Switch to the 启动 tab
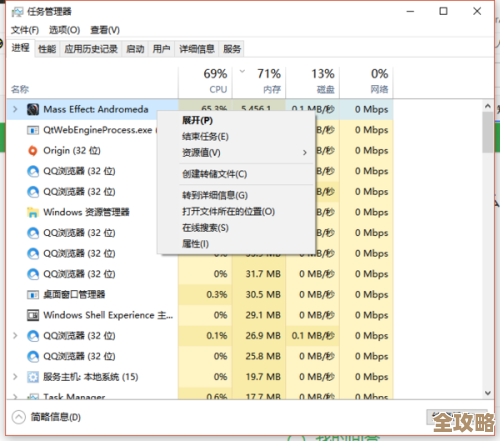500x441 pixels. [x=135, y=49]
